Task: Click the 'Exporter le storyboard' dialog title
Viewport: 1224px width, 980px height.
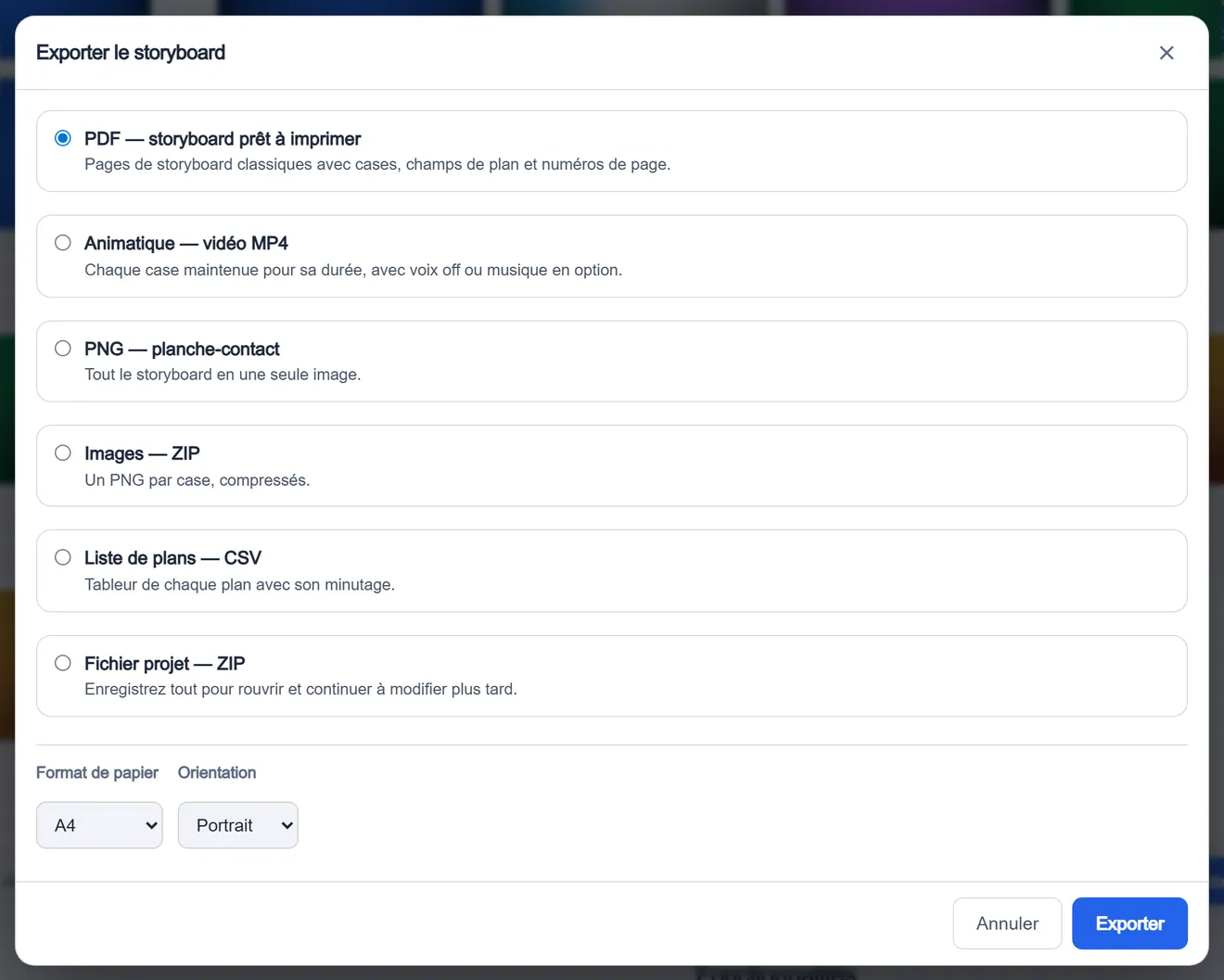Action: click(131, 53)
